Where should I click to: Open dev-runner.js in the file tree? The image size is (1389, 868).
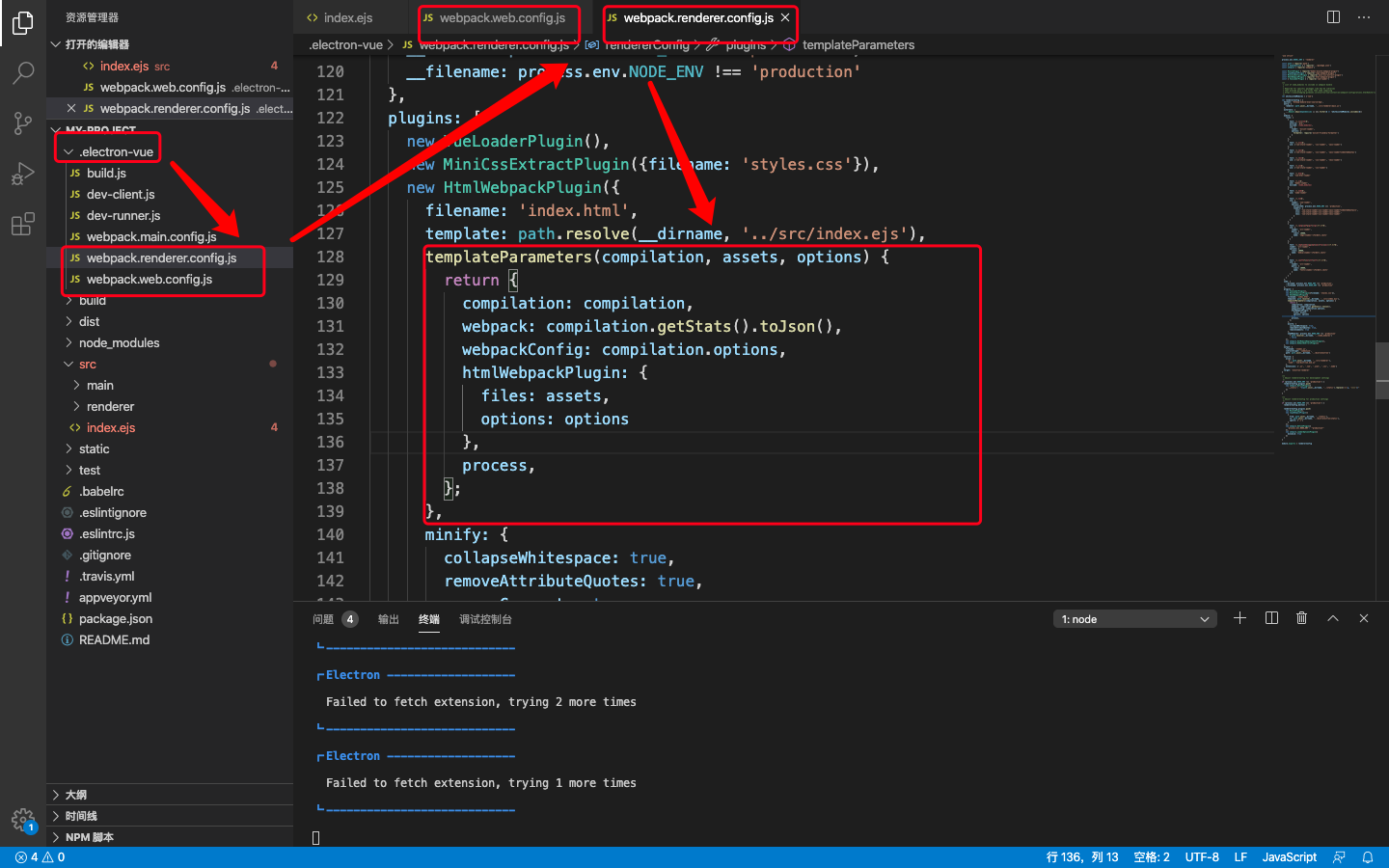coord(170,215)
